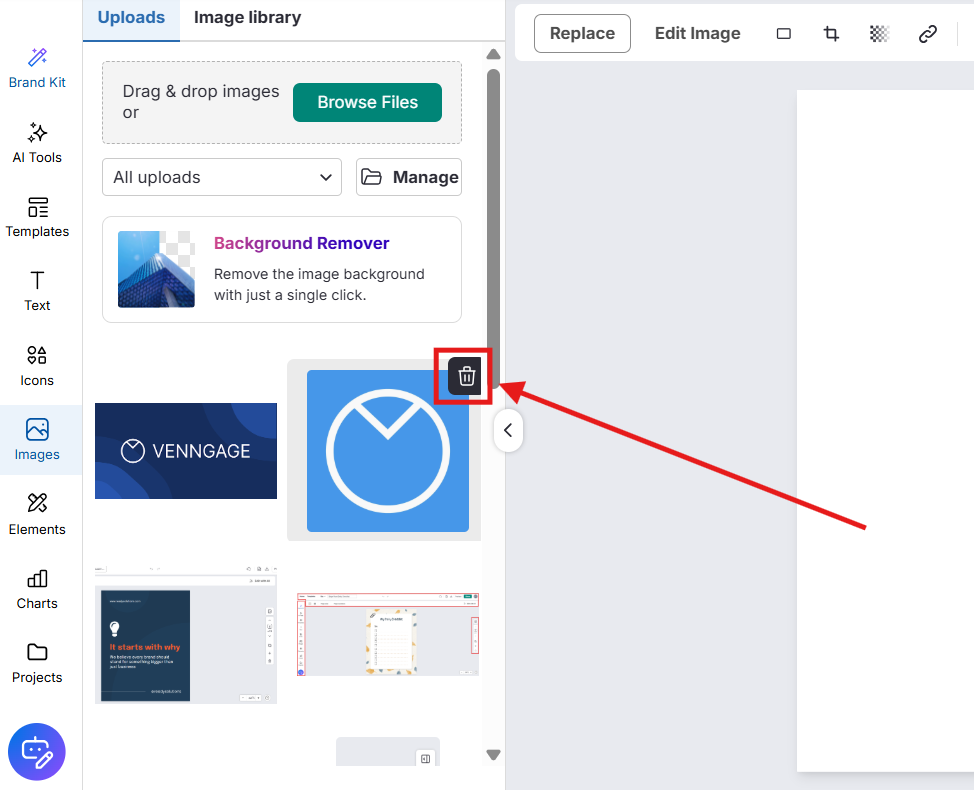
Task: Switch to the Image library tab
Action: click(247, 18)
